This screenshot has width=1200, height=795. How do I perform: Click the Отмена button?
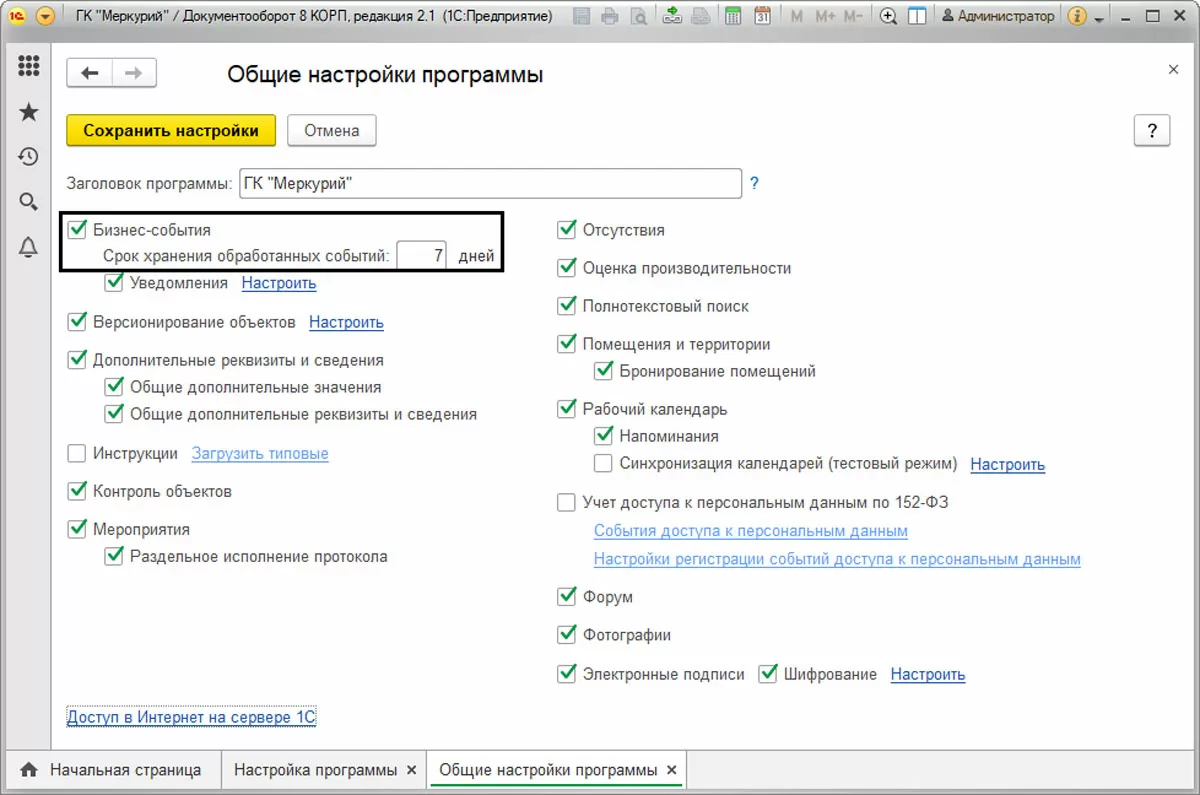tap(332, 130)
